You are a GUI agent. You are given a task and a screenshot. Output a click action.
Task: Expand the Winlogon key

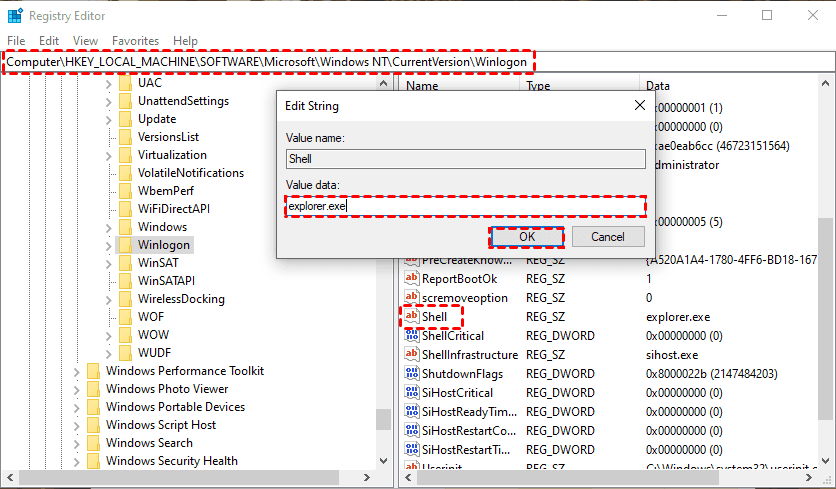point(109,246)
